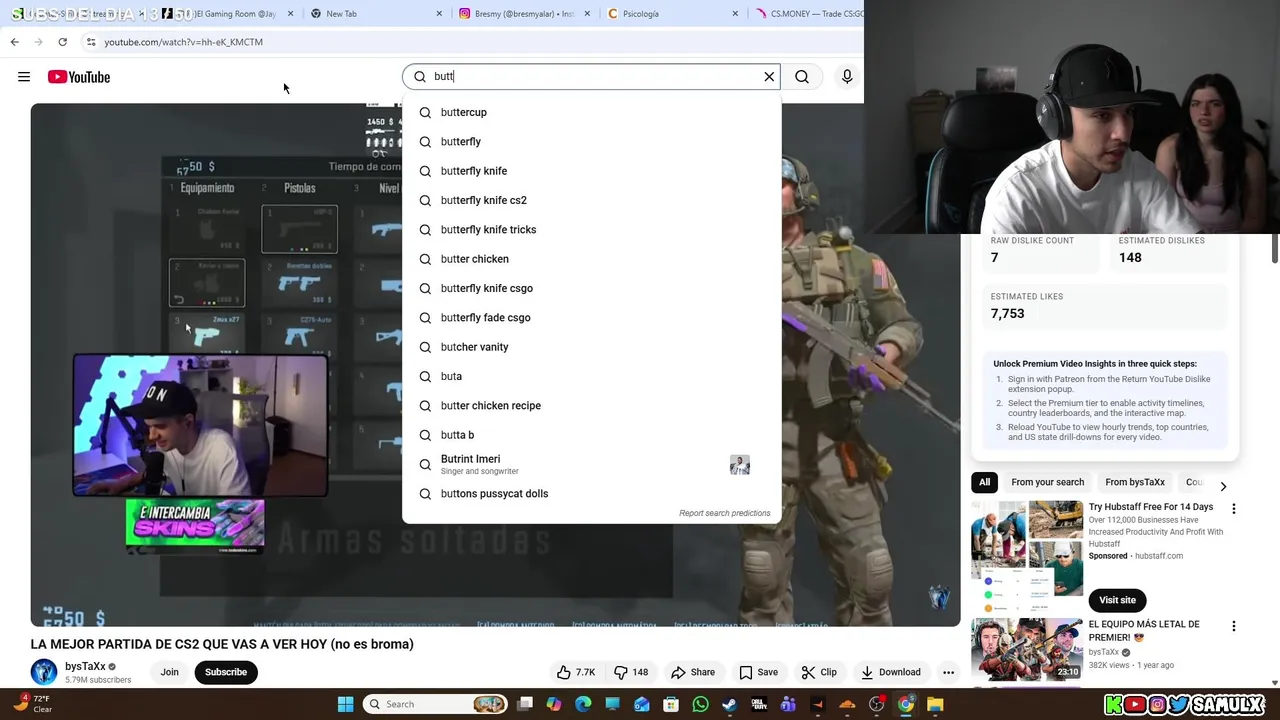Select the 'butterfly' suggestion
Viewport: 1280px width, 720px height.
coord(591,142)
